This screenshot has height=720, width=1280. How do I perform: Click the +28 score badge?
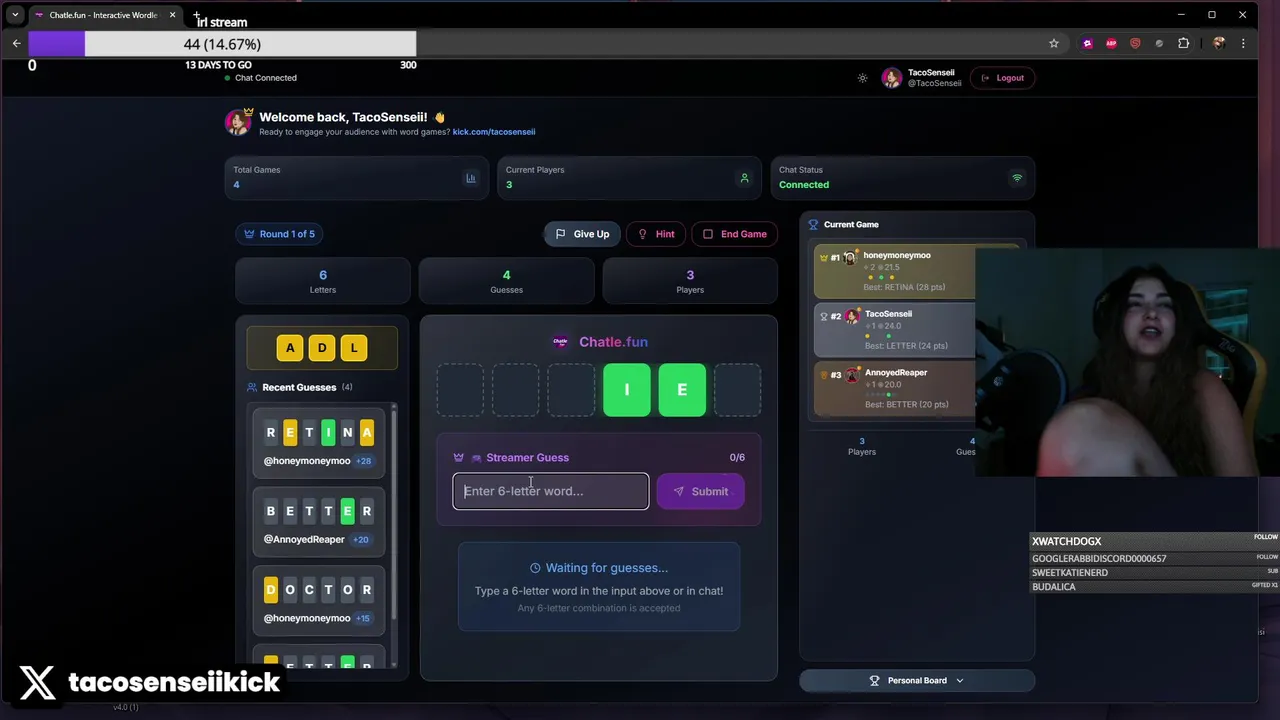(363, 461)
